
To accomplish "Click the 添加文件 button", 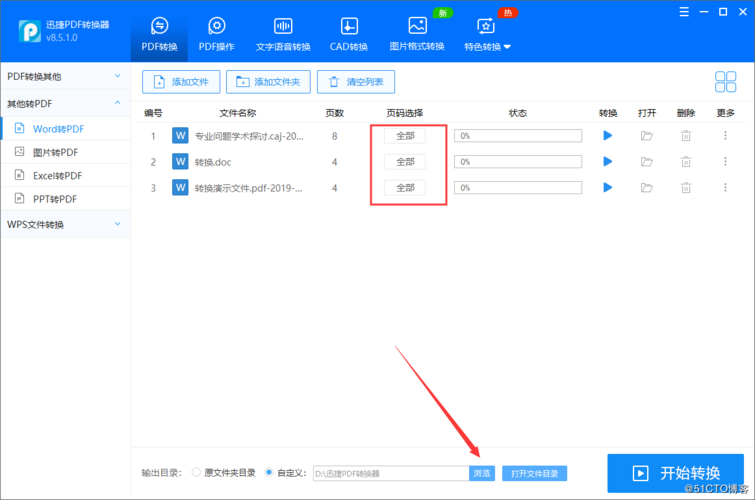I will 181,82.
